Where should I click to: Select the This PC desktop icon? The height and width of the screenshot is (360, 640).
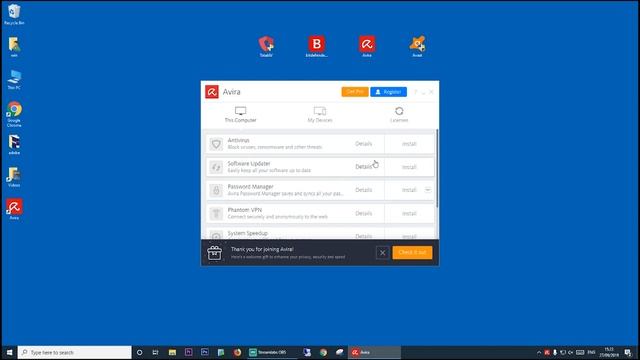click(x=14, y=79)
